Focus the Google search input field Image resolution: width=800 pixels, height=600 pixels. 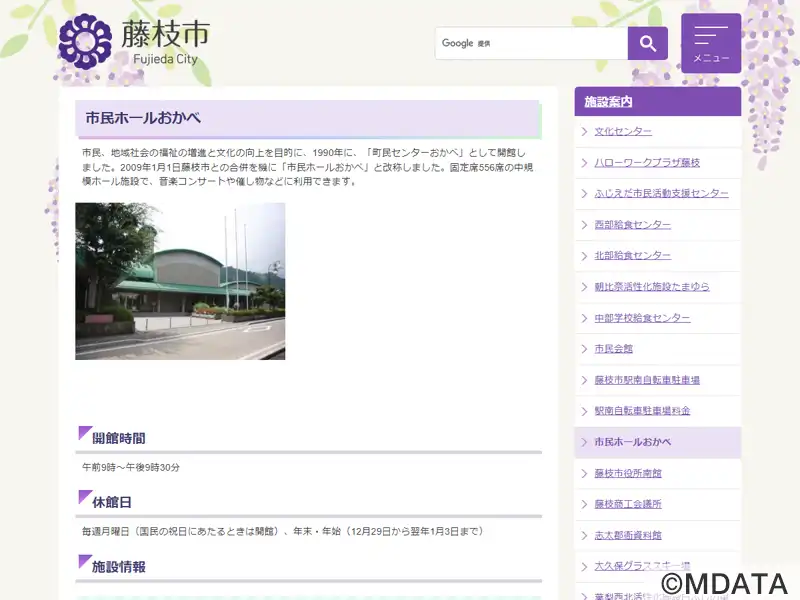point(531,43)
